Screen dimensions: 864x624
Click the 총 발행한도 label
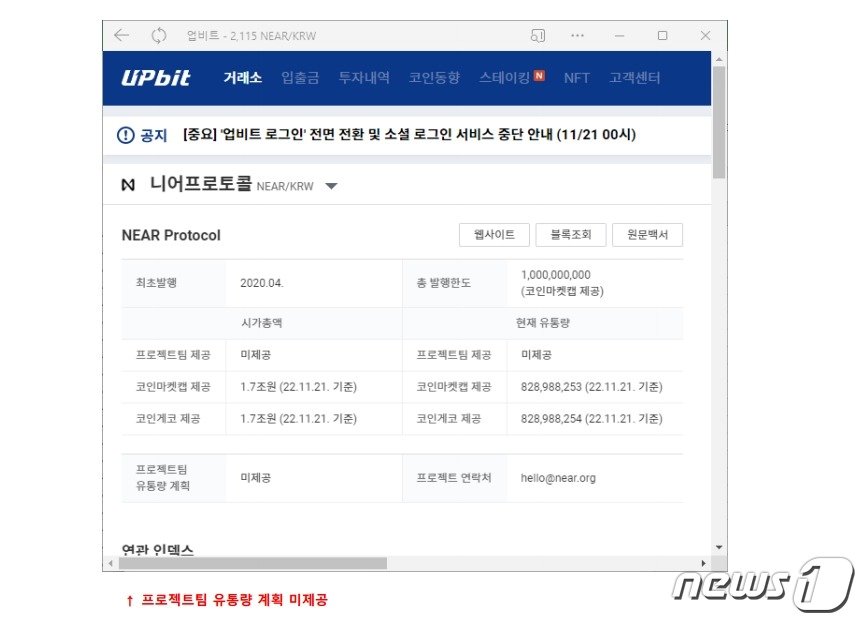tap(444, 283)
